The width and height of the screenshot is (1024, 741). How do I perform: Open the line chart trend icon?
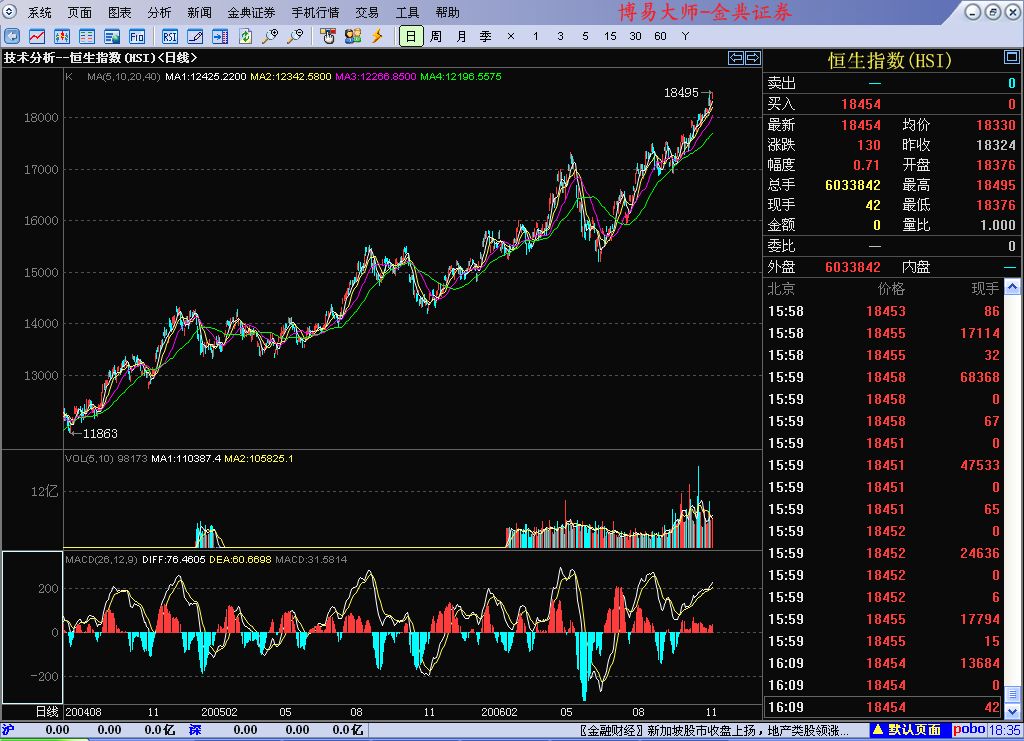pos(36,36)
